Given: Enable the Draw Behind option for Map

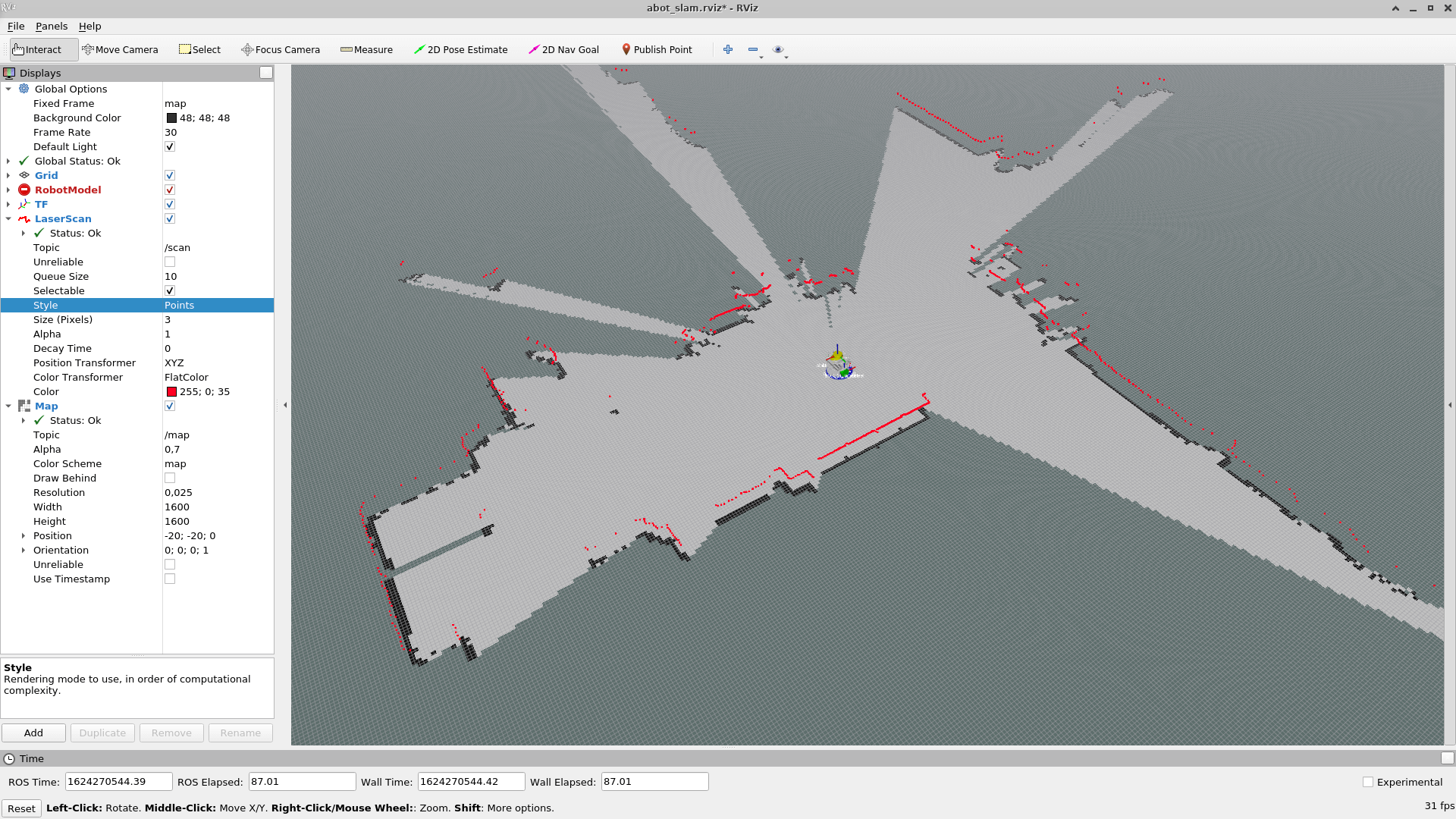Looking at the screenshot, I should (x=170, y=478).
